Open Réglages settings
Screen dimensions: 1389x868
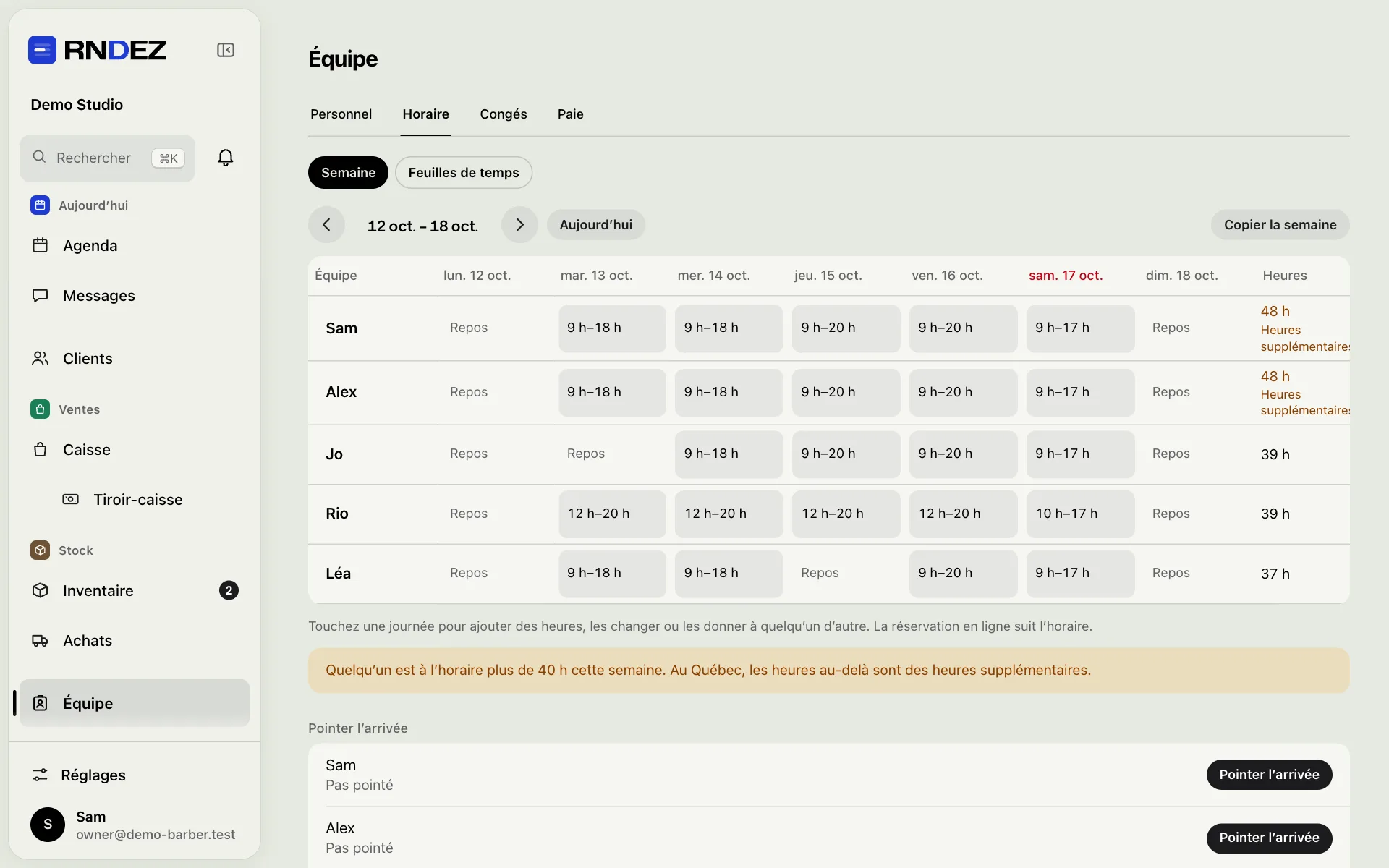click(135, 775)
